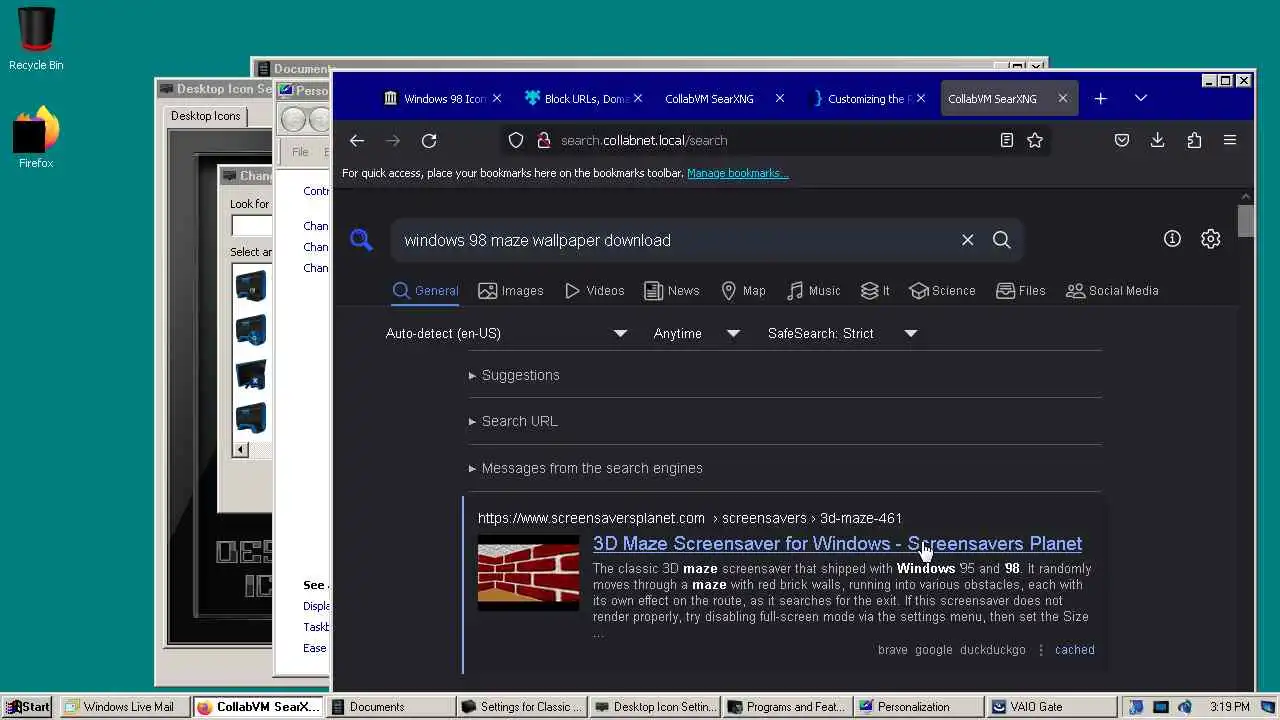Click the volume speaker tray icon

click(1185, 707)
